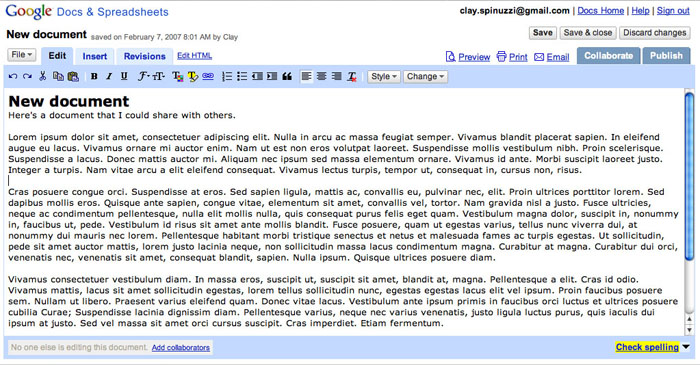
Task: Click the Decrease indent icon
Action: coord(257,76)
